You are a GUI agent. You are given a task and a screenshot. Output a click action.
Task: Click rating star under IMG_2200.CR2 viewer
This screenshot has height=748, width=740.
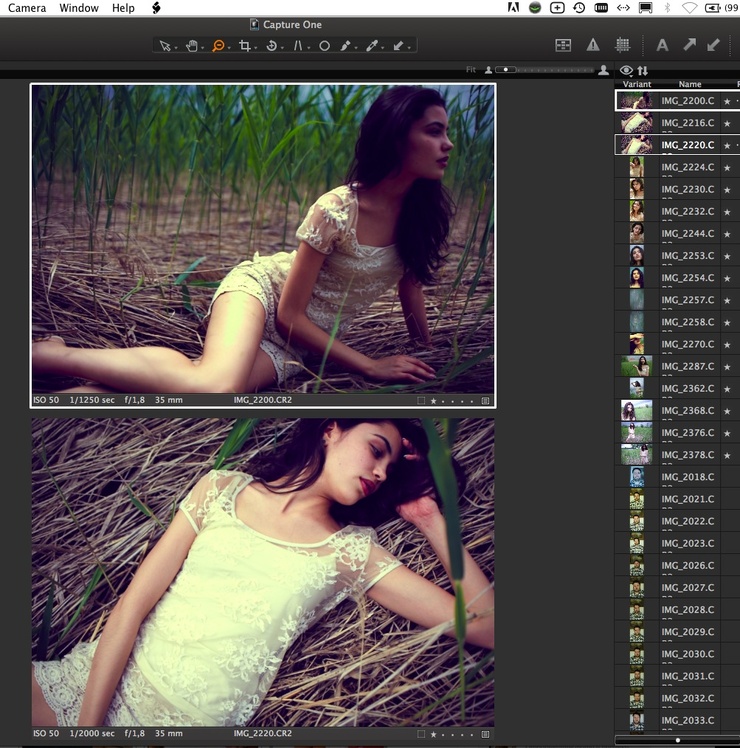click(433, 401)
